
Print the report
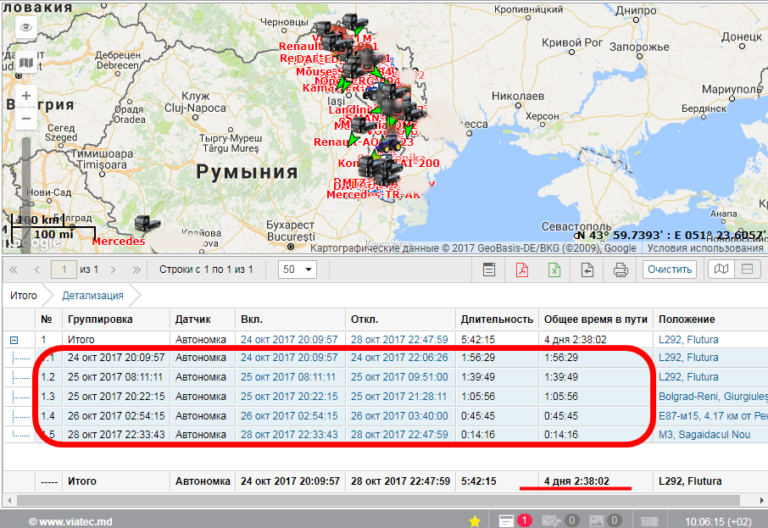(x=620, y=270)
